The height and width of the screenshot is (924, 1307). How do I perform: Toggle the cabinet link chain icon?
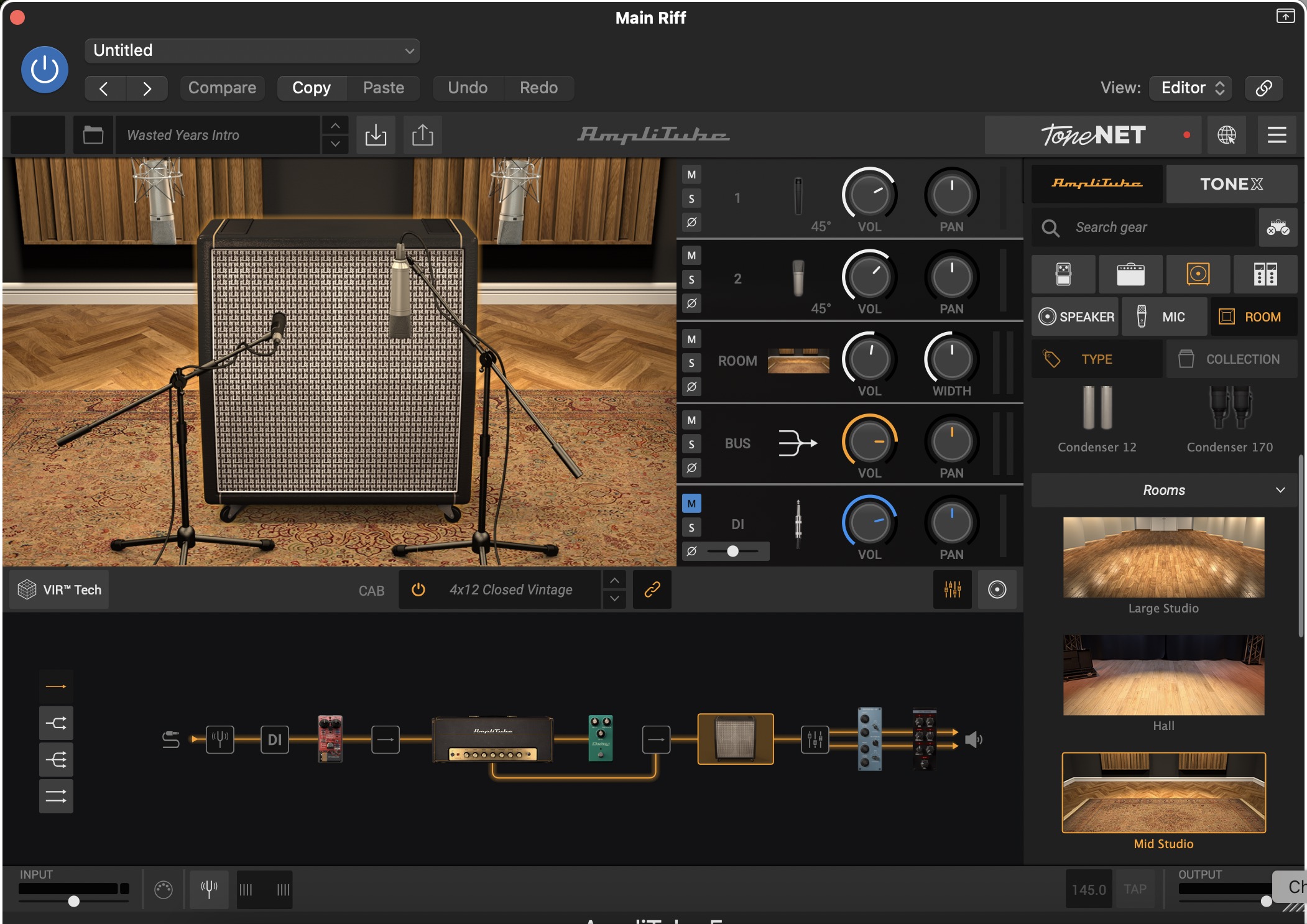coord(652,589)
